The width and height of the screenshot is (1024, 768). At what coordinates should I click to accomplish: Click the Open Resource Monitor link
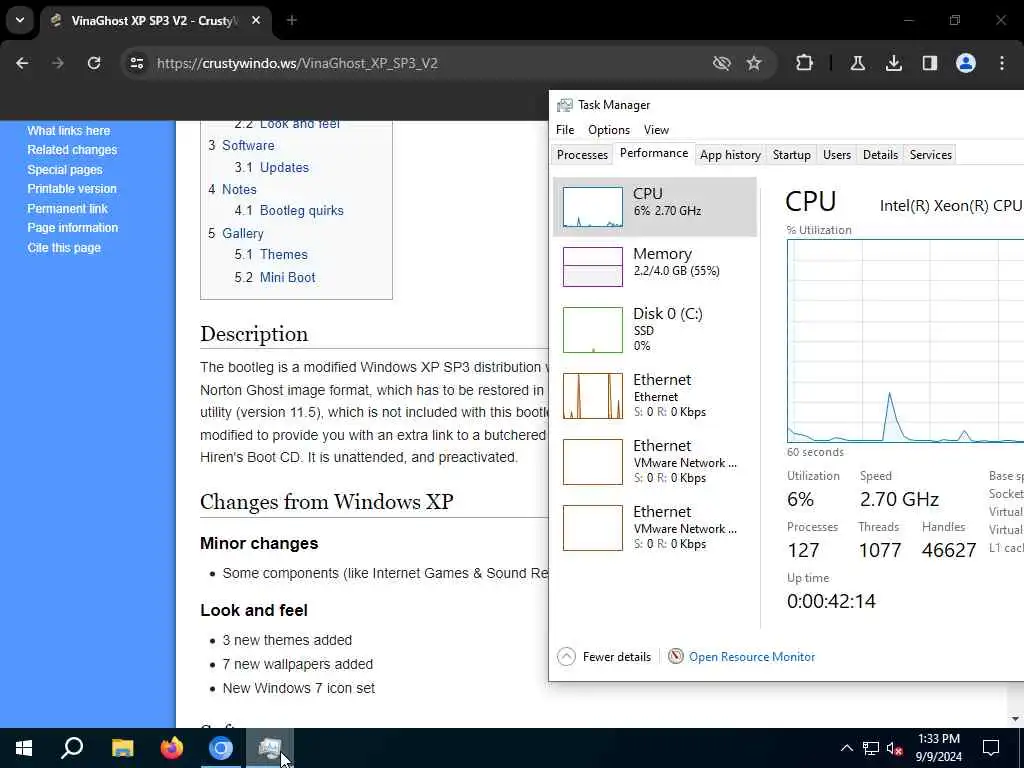[752, 656]
